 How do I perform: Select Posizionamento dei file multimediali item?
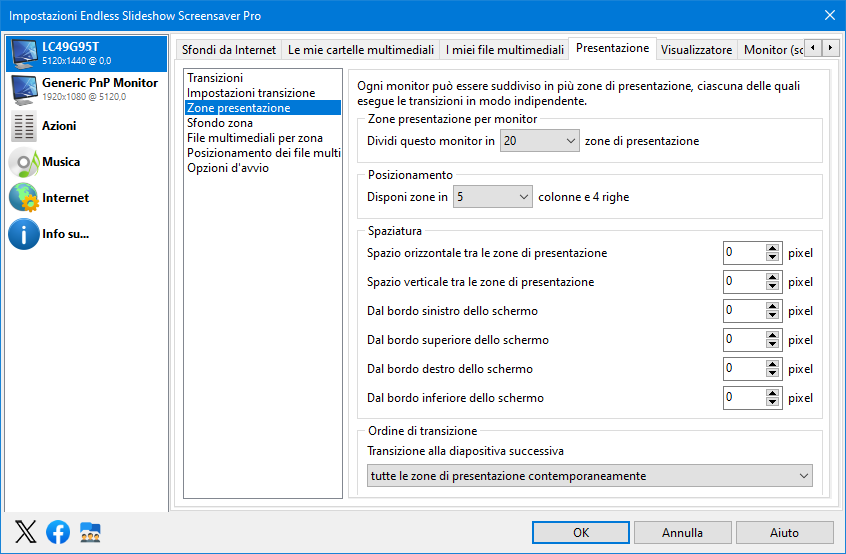pos(263,153)
